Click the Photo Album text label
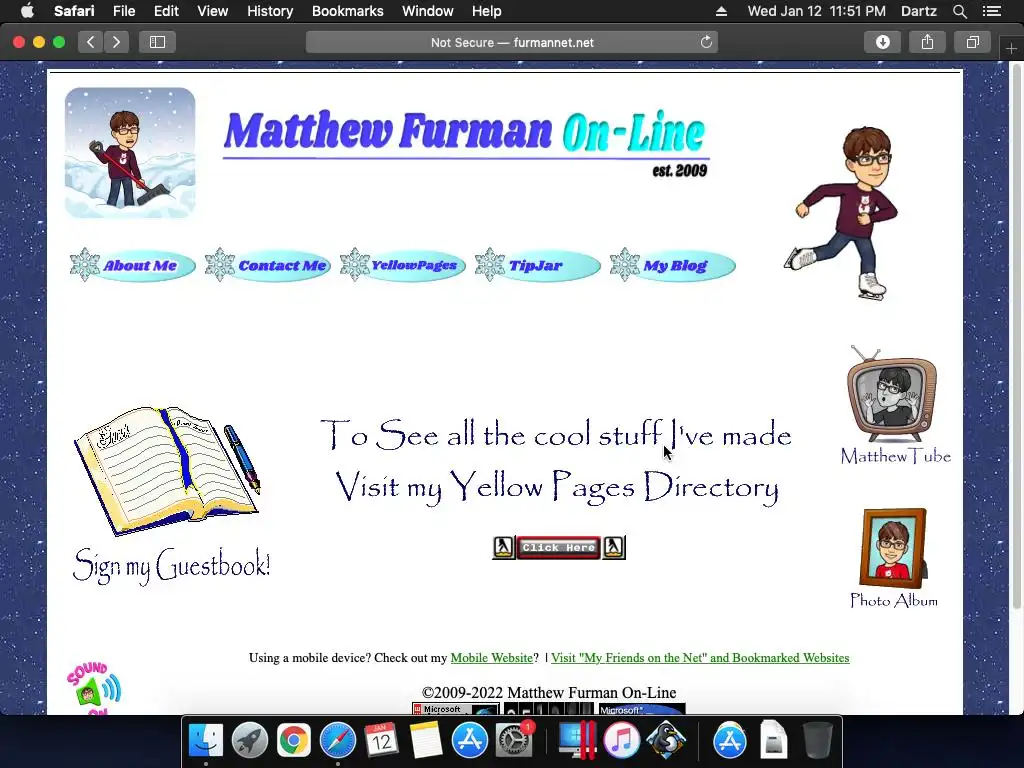The image size is (1024, 768). 893,600
